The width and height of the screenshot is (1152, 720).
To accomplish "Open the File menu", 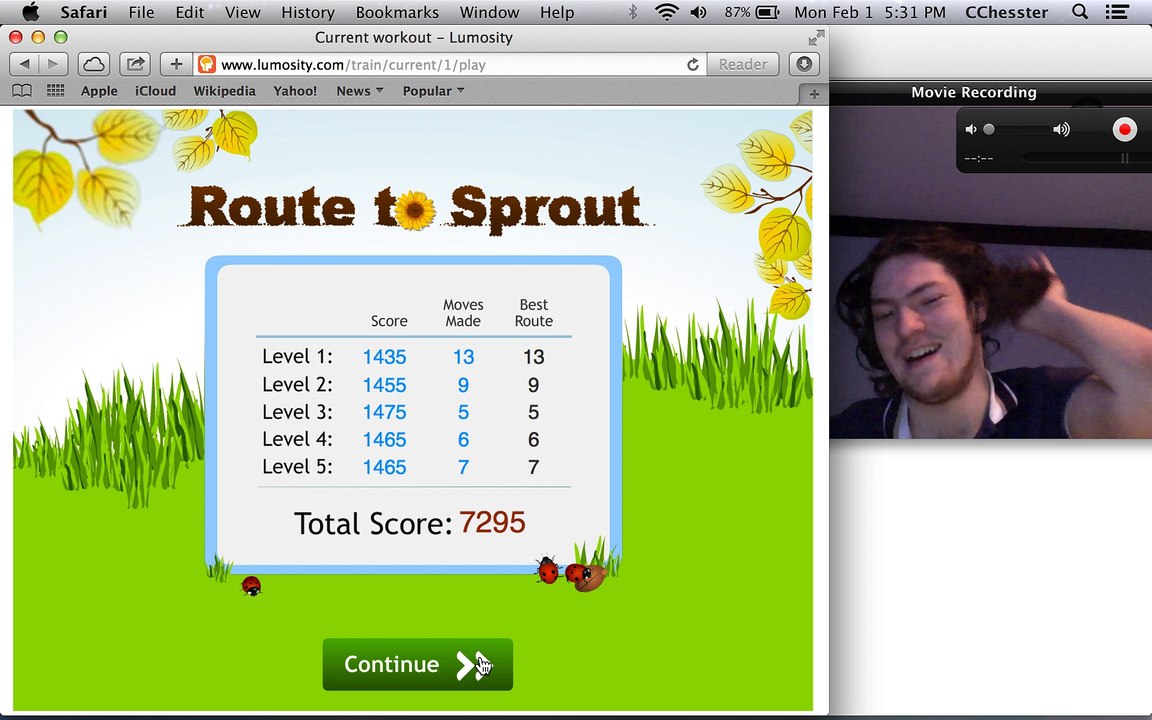I will click(141, 12).
